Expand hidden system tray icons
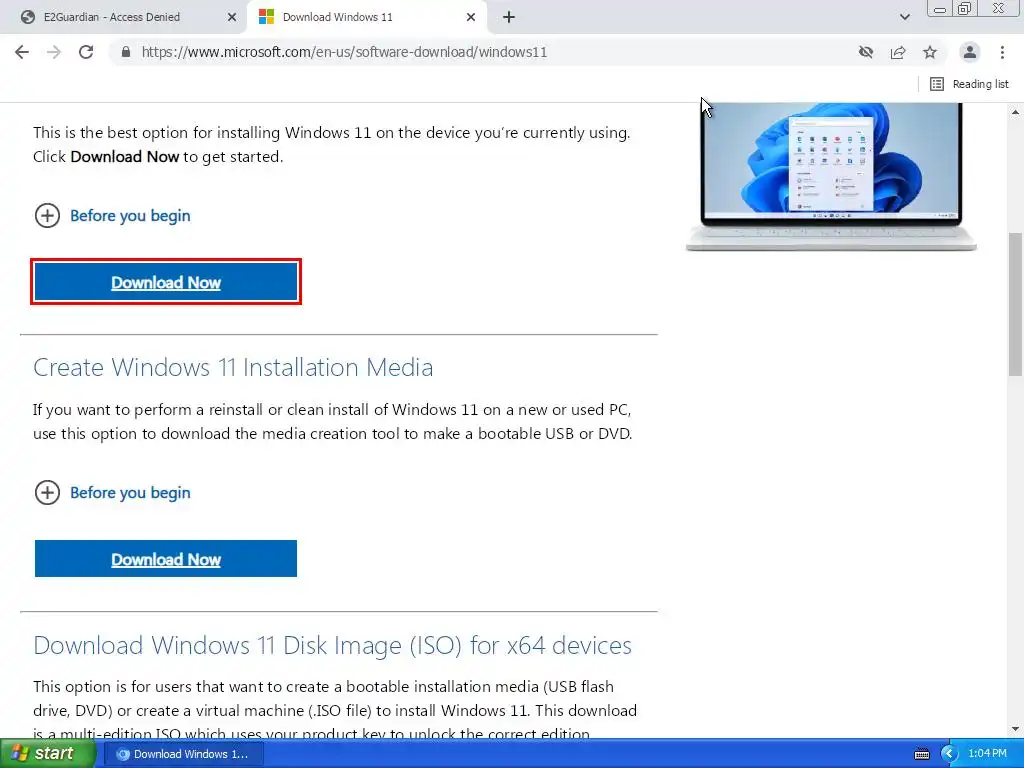The image size is (1024, 768). pos(948,754)
